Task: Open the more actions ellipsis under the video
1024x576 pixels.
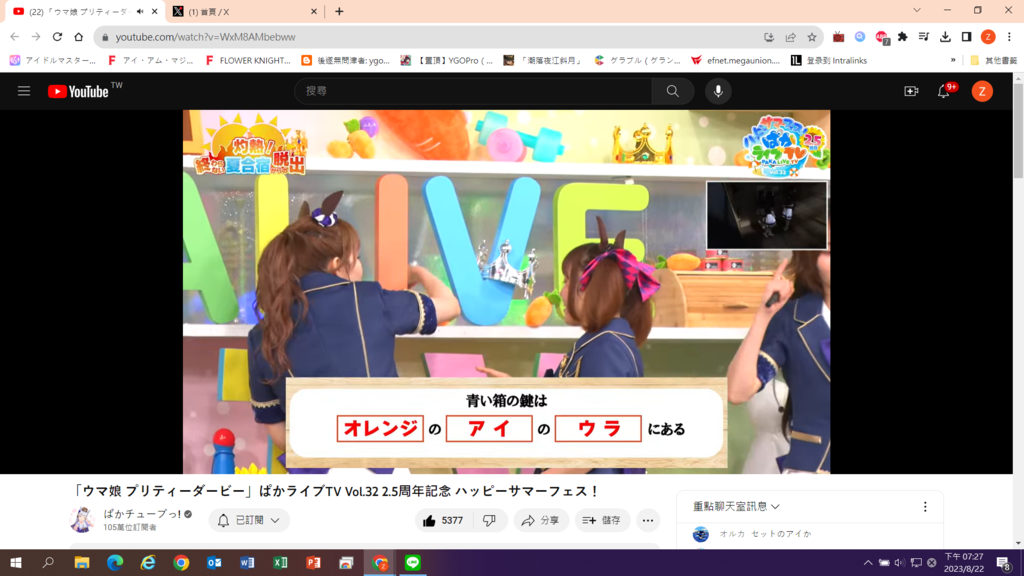Action: click(648, 520)
